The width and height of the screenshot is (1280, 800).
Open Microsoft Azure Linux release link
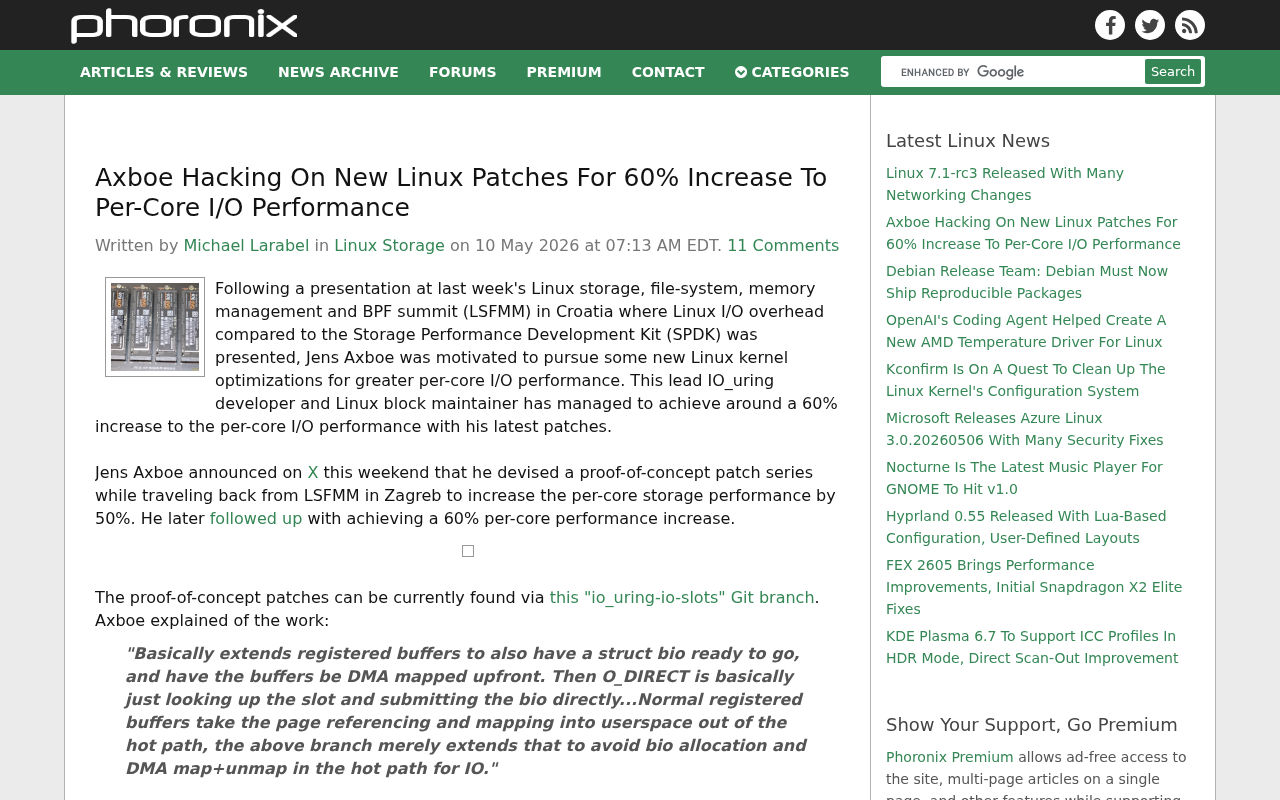1025,429
